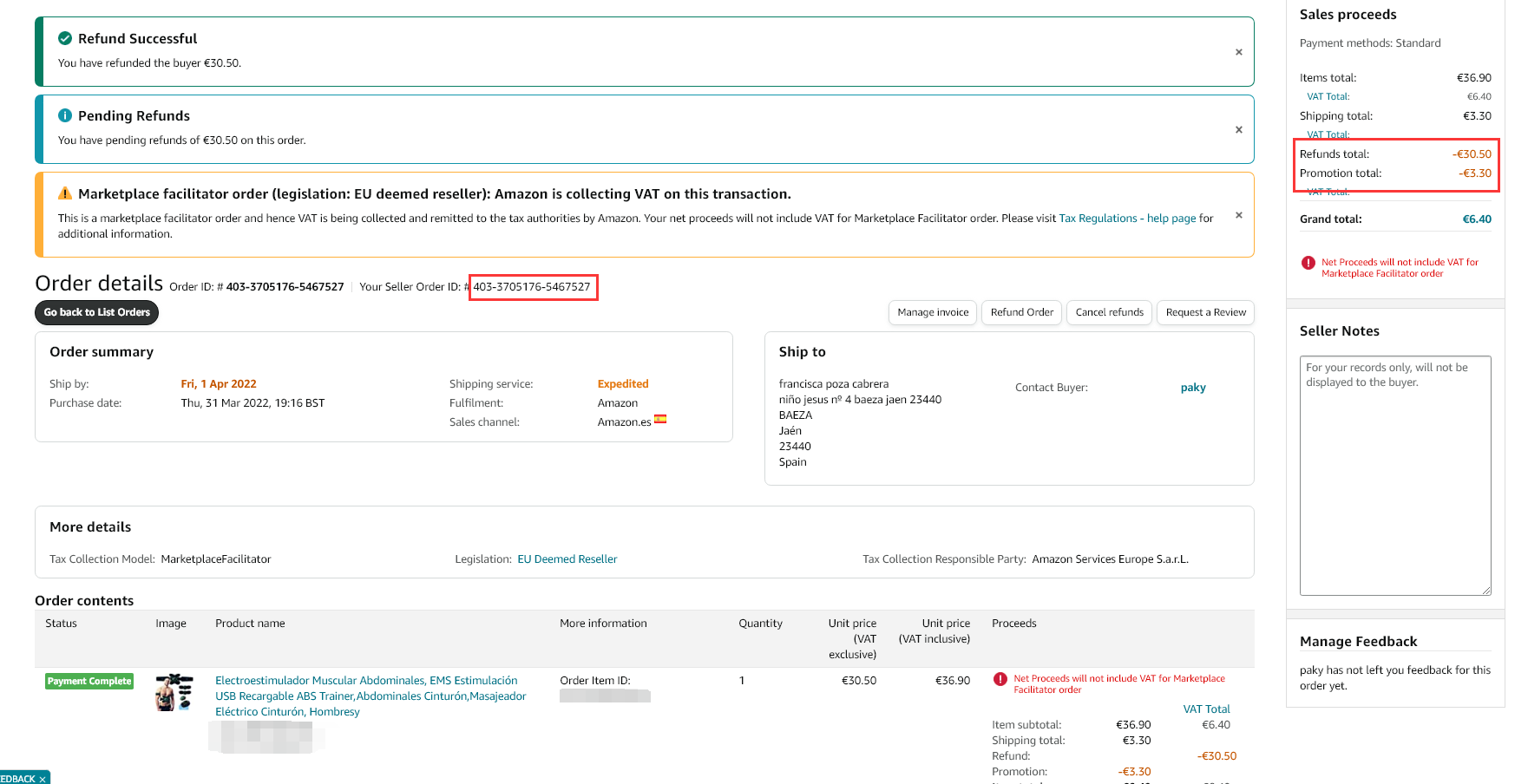Click the red alert icon under Grand total

click(x=1308, y=263)
